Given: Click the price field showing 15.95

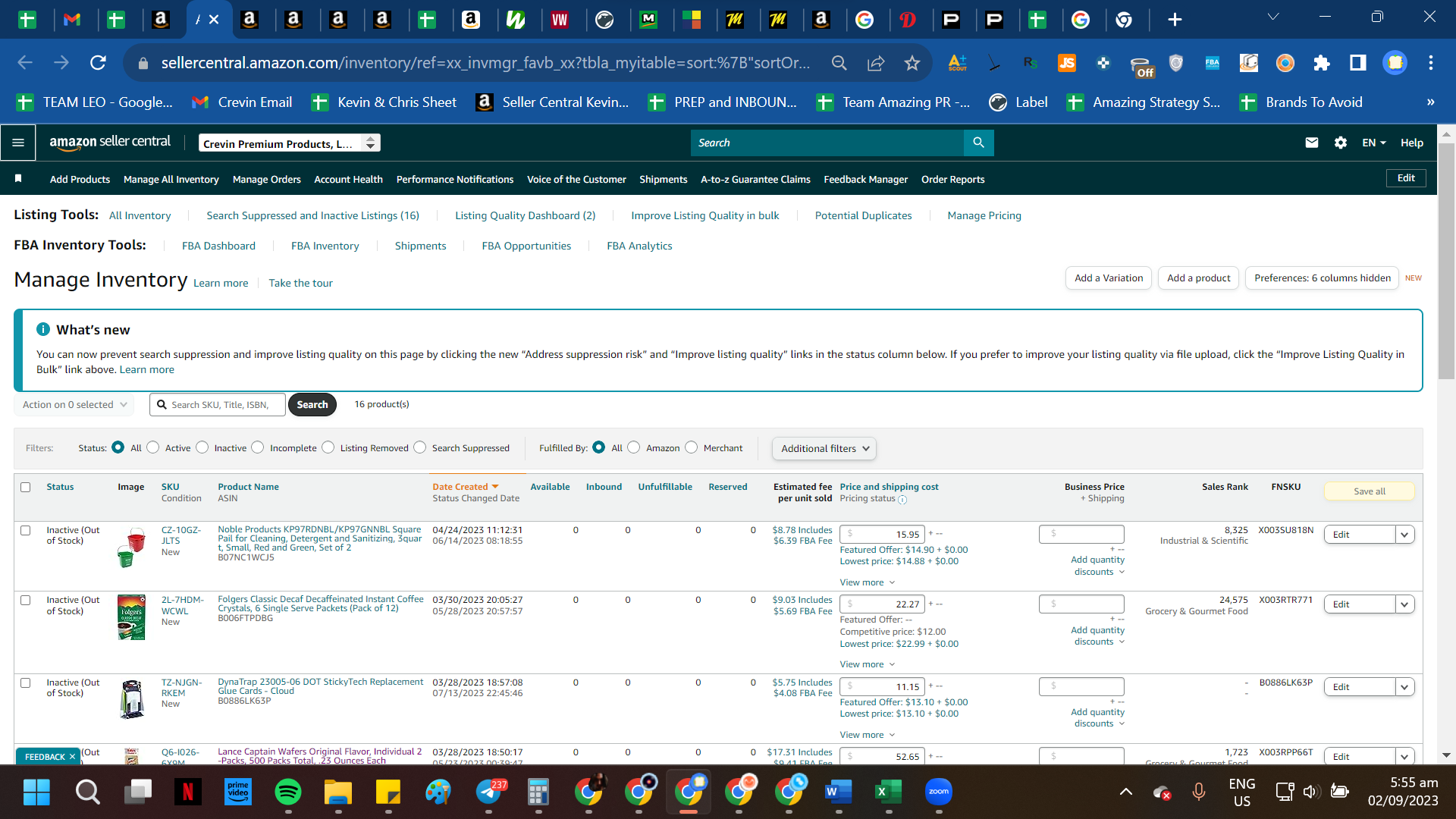Looking at the screenshot, I should click(883, 535).
